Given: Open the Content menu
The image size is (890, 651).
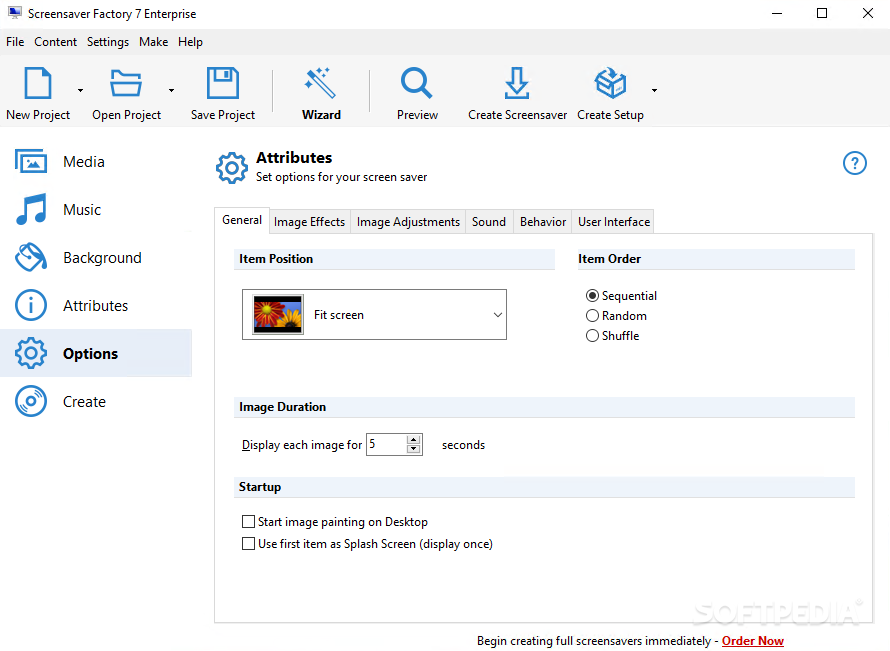Looking at the screenshot, I should (55, 42).
